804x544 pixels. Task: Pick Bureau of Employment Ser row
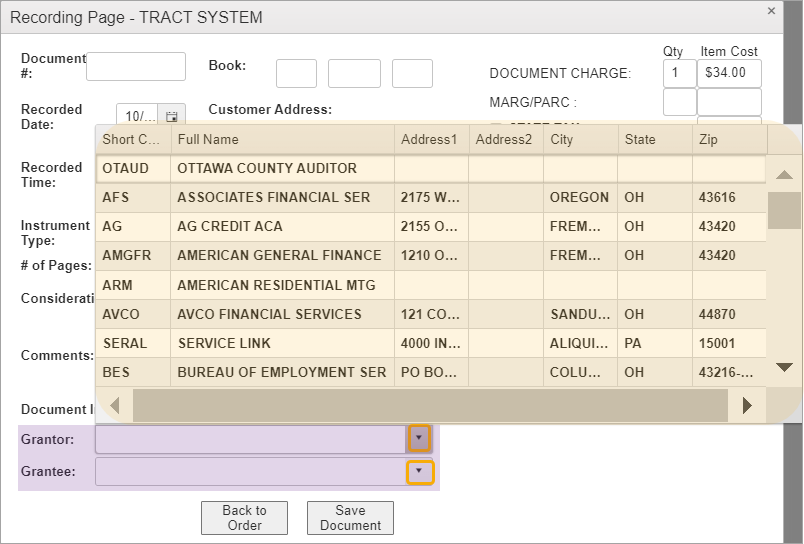[x=281, y=372]
